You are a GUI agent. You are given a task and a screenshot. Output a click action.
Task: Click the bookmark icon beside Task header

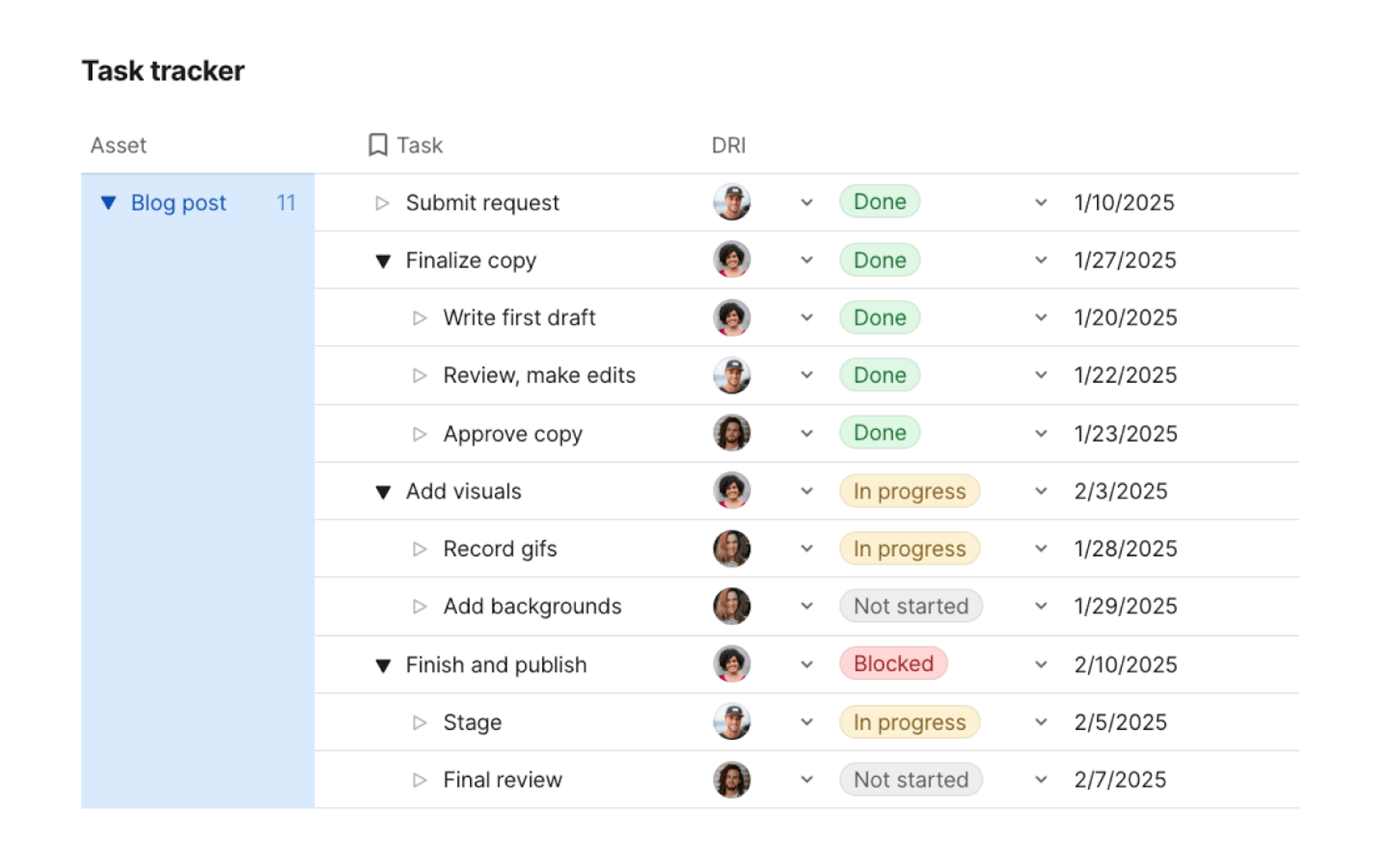point(378,145)
